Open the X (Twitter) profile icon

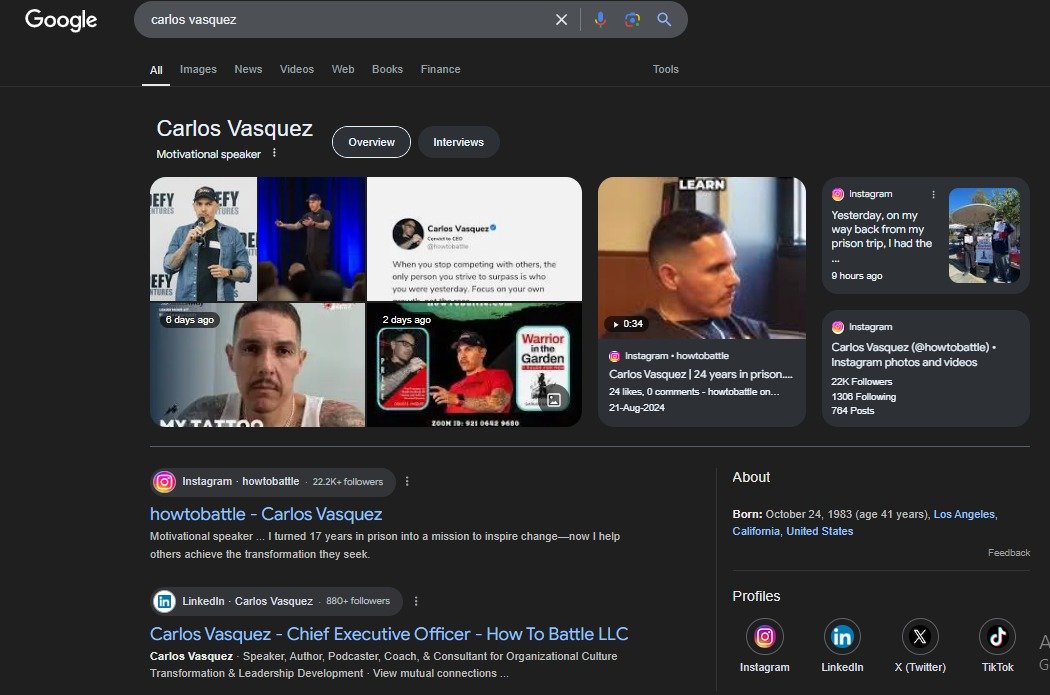(x=920, y=637)
